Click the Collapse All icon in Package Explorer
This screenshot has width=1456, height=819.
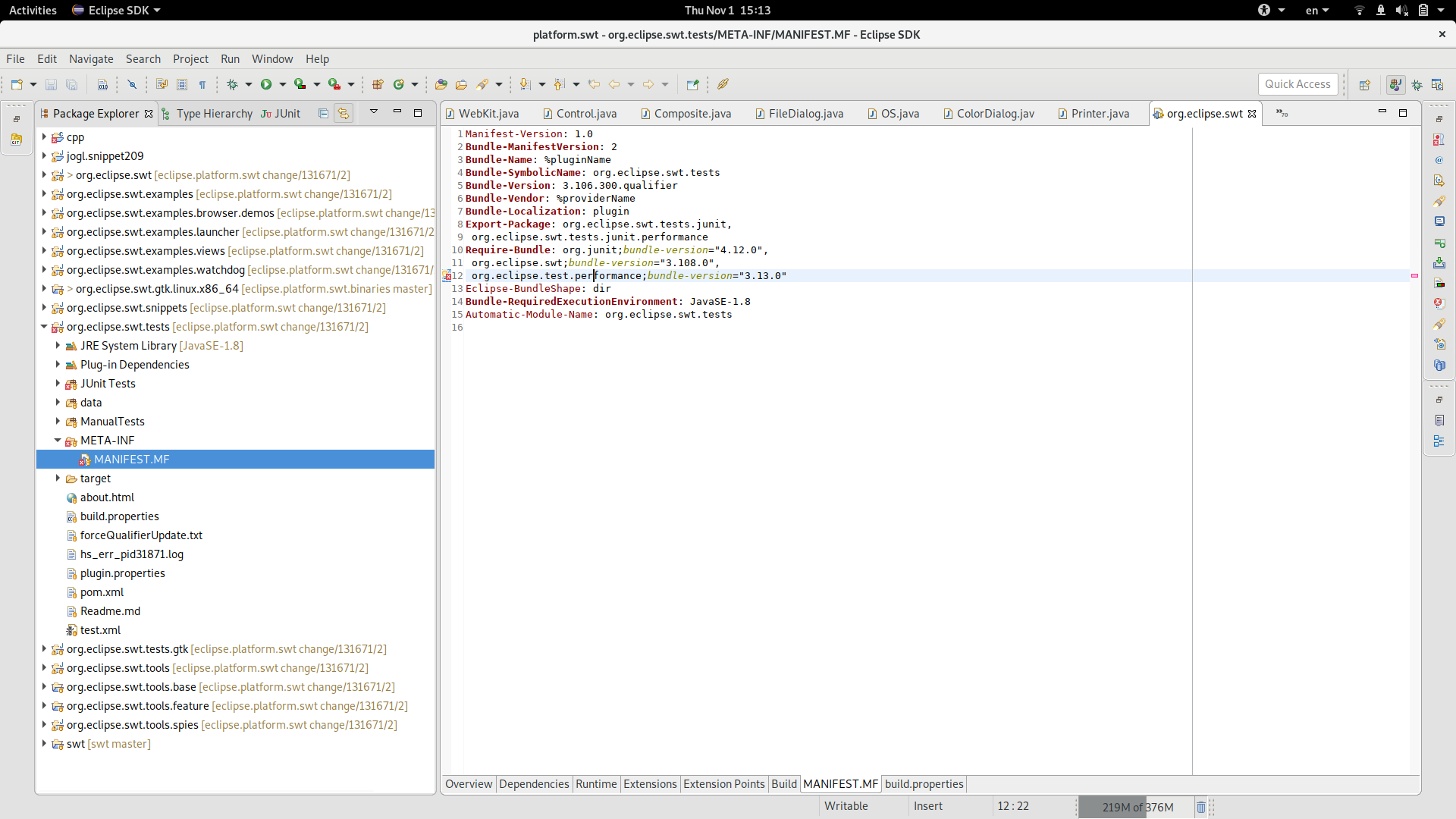[x=323, y=113]
